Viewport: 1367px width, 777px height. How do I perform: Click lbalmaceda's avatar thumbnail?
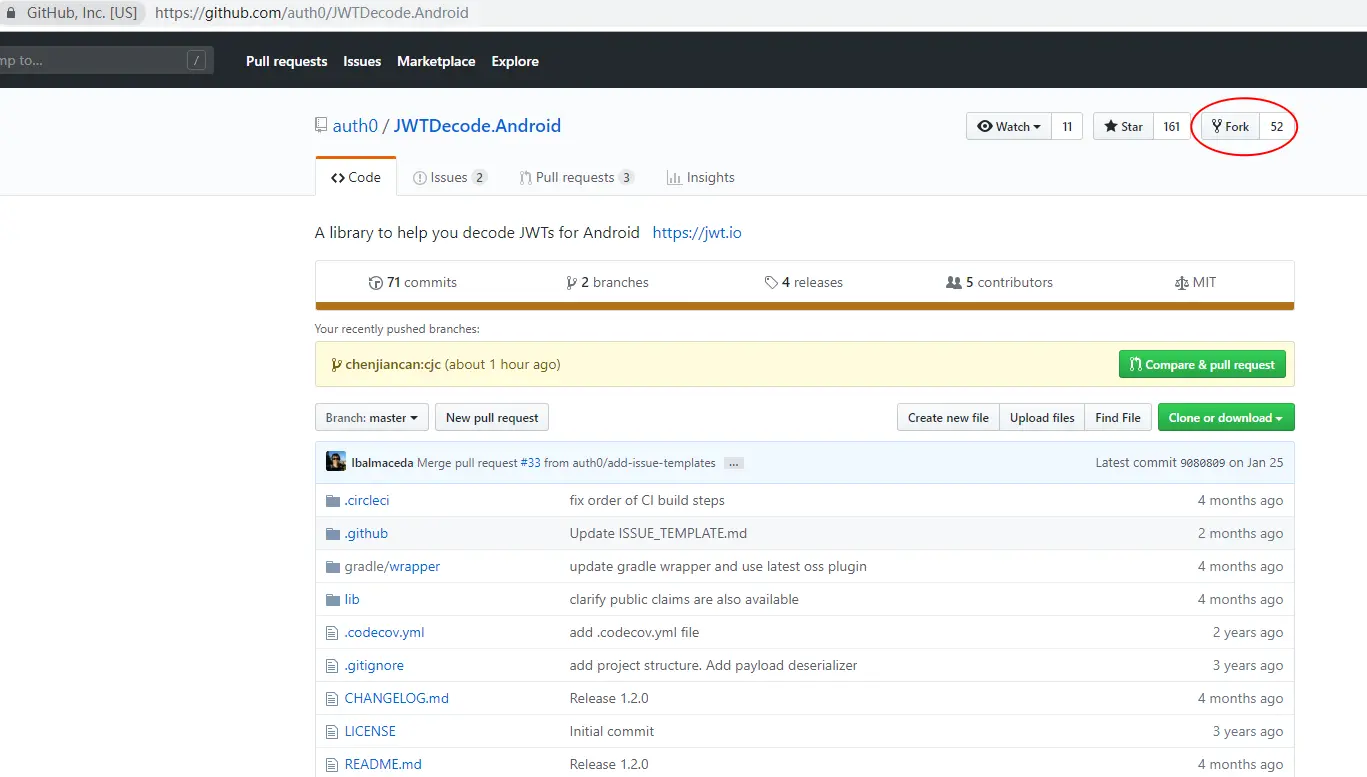pos(336,462)
